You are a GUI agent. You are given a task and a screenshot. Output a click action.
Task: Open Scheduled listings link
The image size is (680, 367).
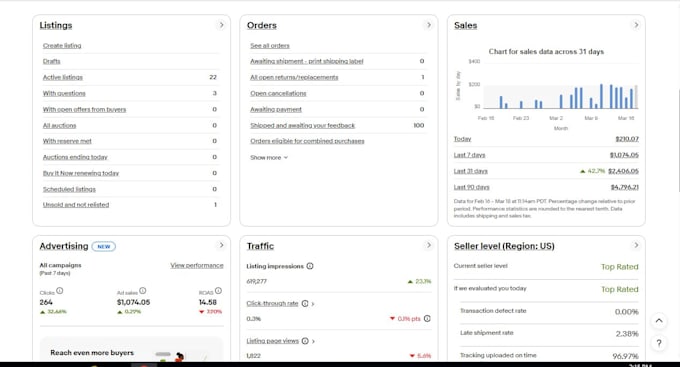click(69, 189)
